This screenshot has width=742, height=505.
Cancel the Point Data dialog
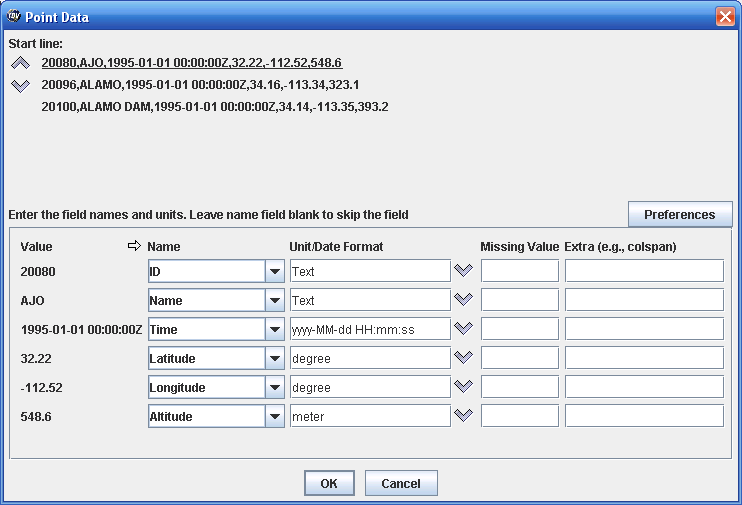coord(400,483)
